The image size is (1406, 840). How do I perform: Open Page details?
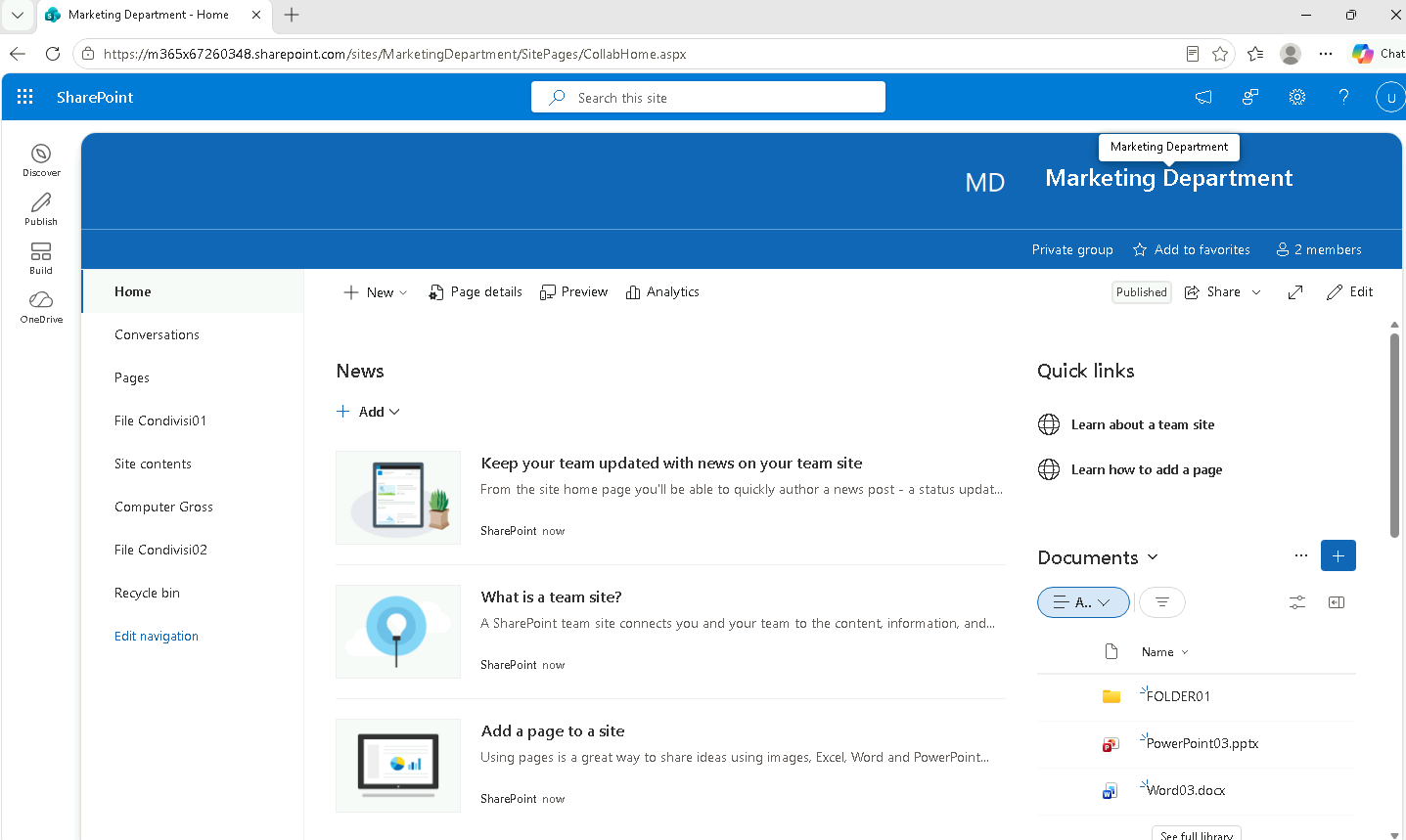[x=476, y=292]
